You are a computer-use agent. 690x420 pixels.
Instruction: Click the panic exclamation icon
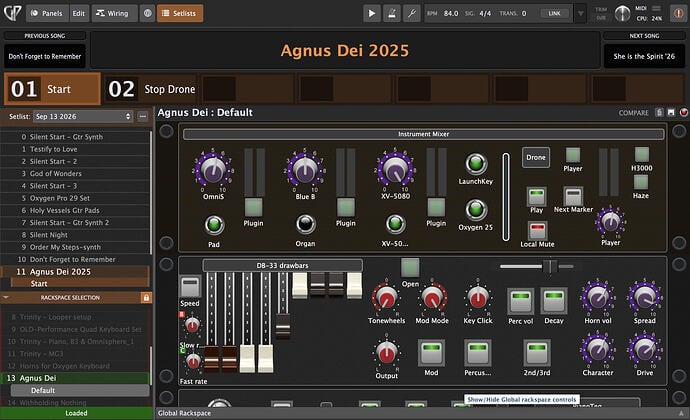point(678,13)
